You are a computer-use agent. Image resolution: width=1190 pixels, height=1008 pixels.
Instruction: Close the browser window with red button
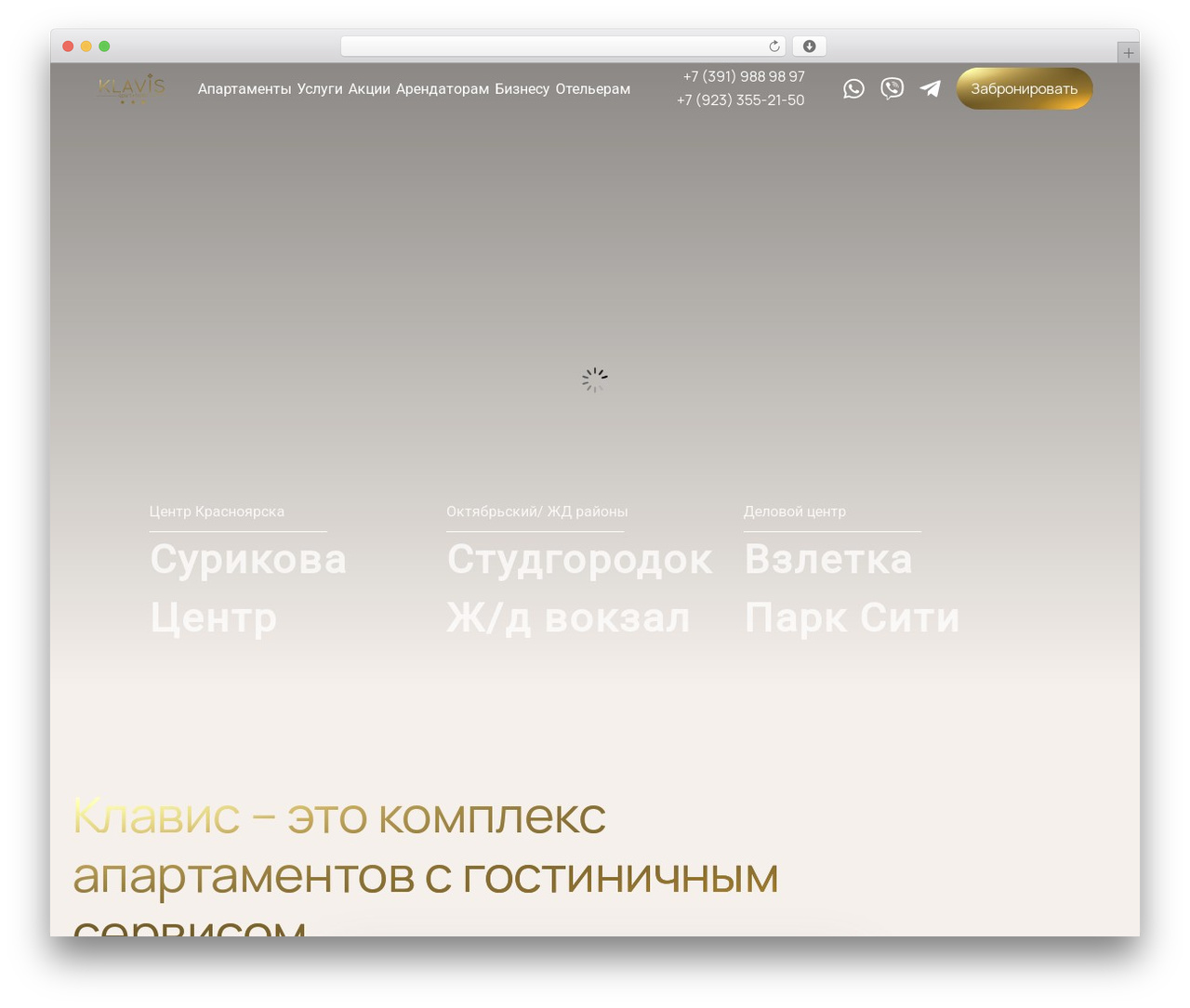68,46
